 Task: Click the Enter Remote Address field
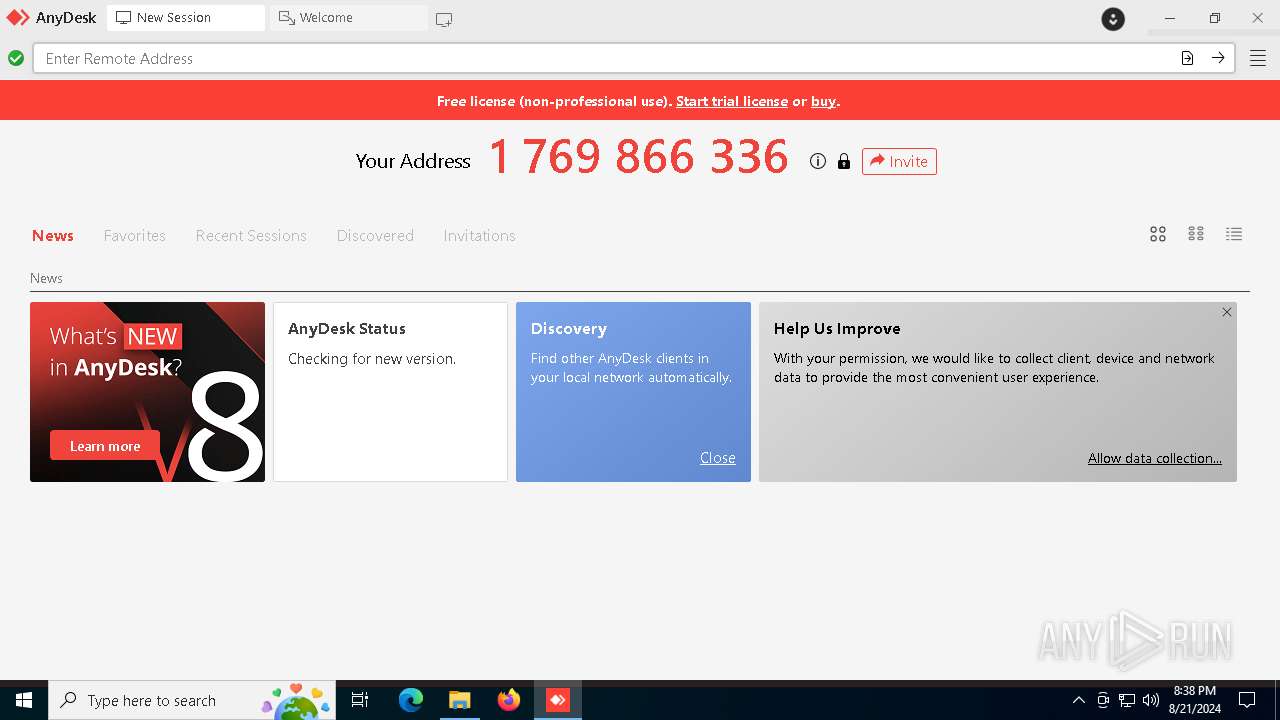(x=606, y=58)
